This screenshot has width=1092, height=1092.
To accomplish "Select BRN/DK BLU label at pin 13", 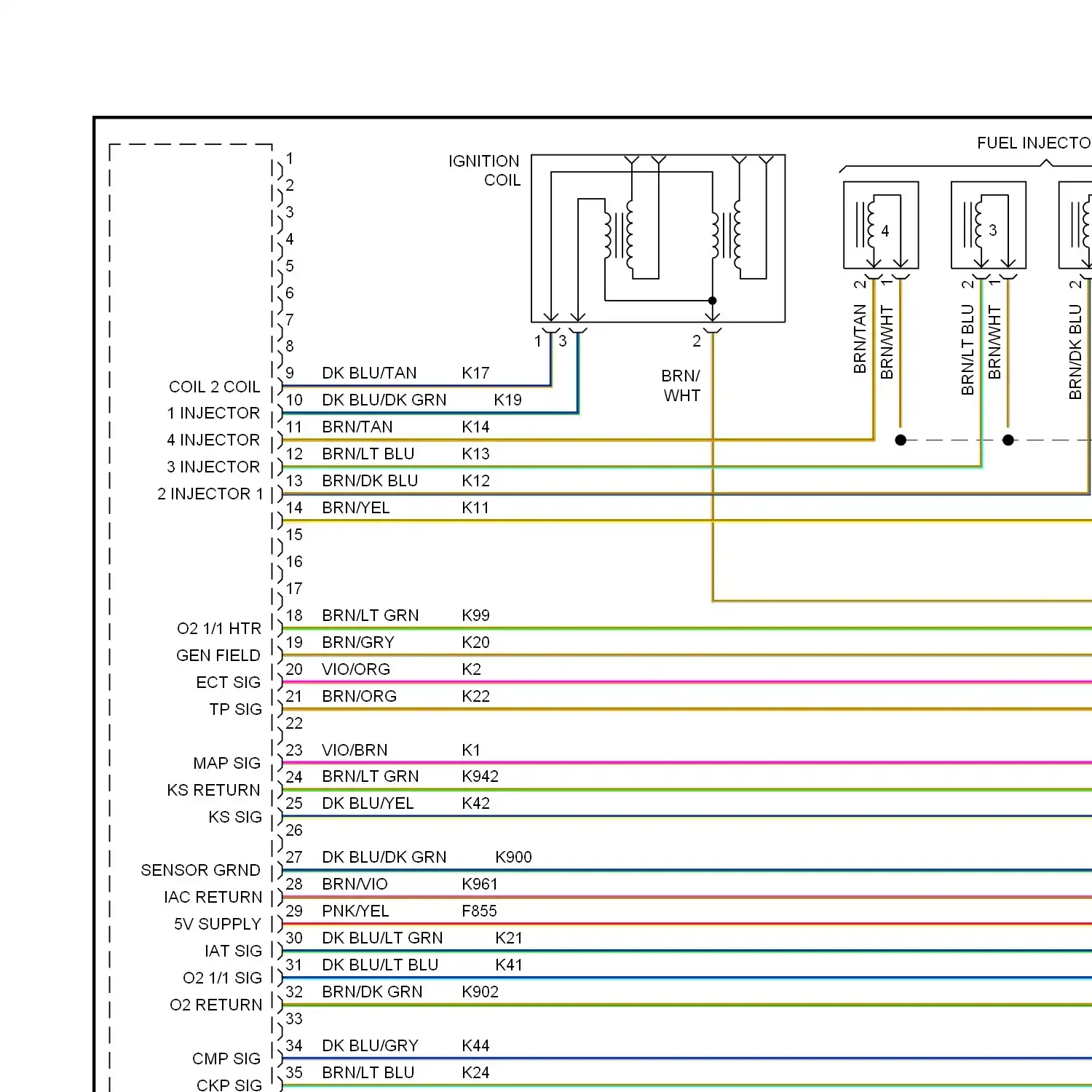I will [x=370, y=480].
